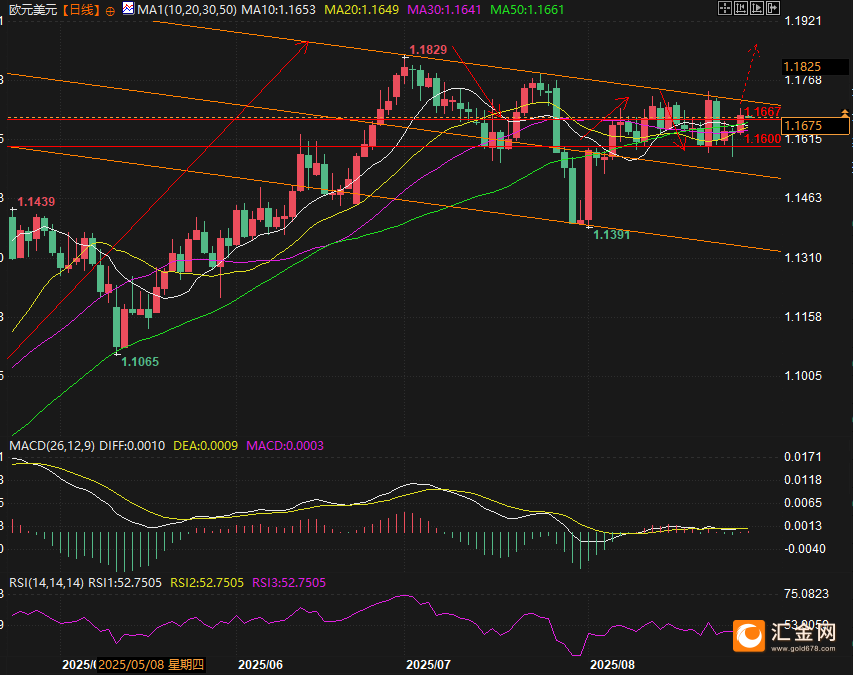
Task: Click the orange circled-plus icon beside 日线
Action: [110, 11]
